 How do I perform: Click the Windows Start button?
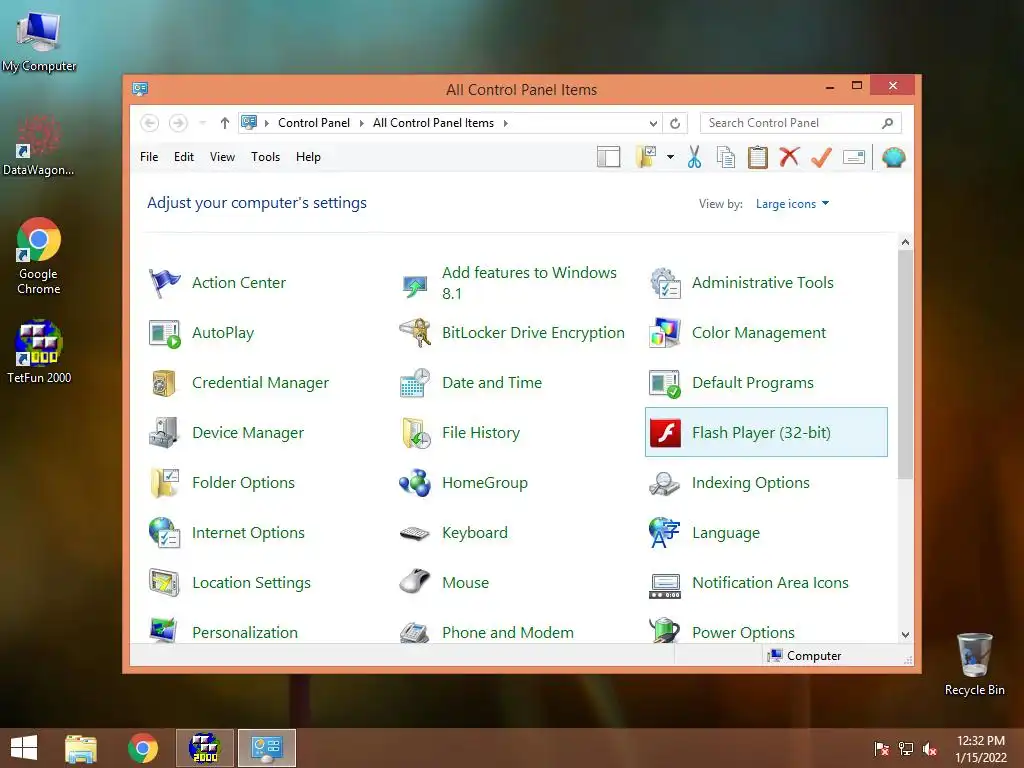pyautogui.click(x=24, y=748)
